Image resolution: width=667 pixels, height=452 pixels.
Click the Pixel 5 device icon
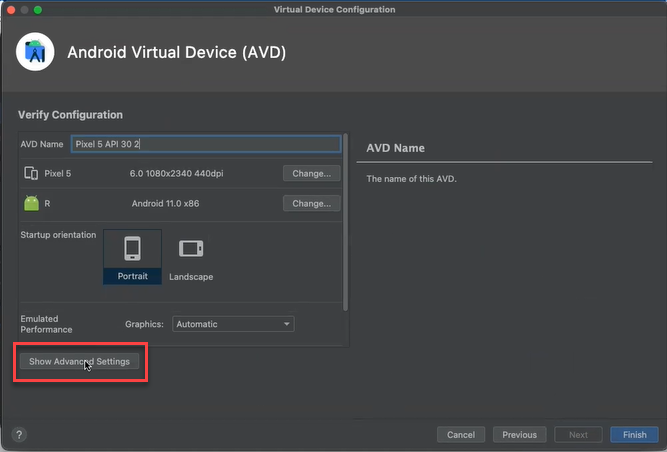(31, 173)
